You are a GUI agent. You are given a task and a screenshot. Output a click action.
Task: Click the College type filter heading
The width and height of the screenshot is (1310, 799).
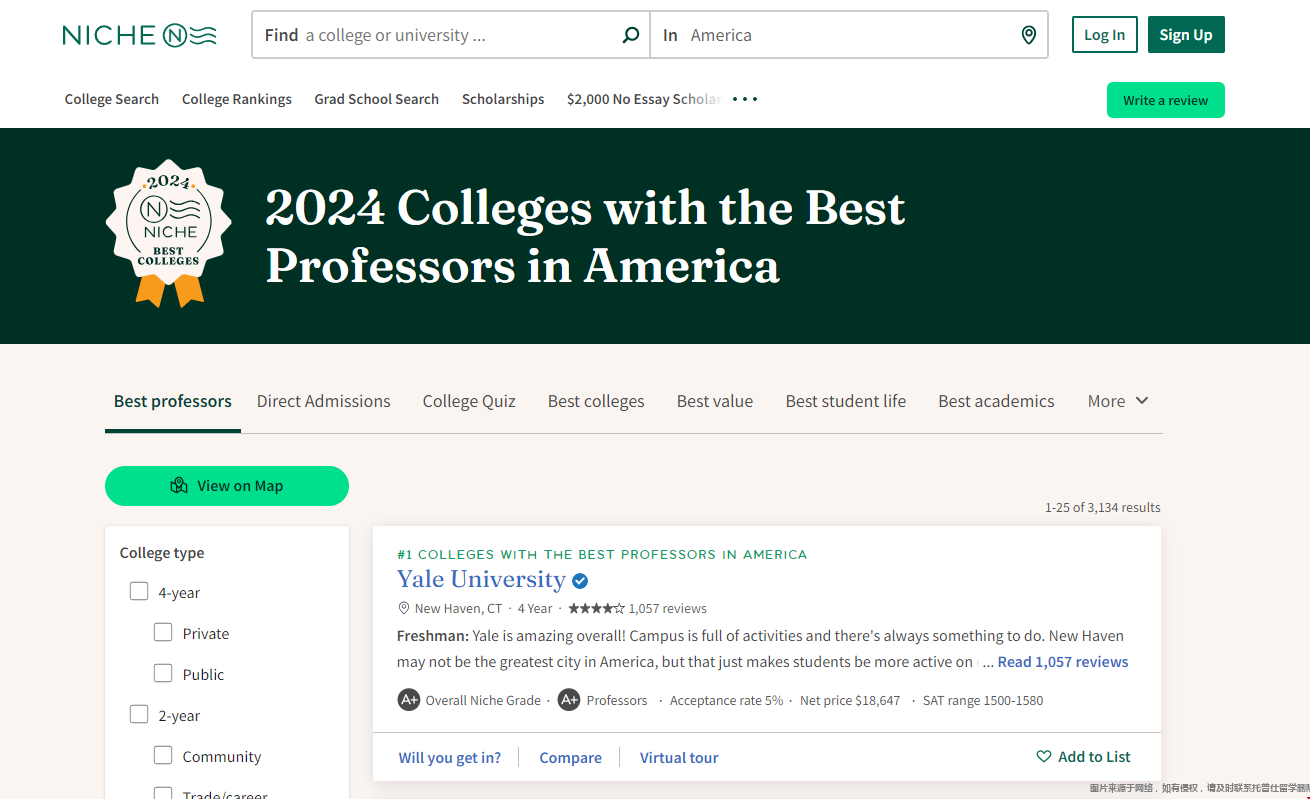click(162, 553)
